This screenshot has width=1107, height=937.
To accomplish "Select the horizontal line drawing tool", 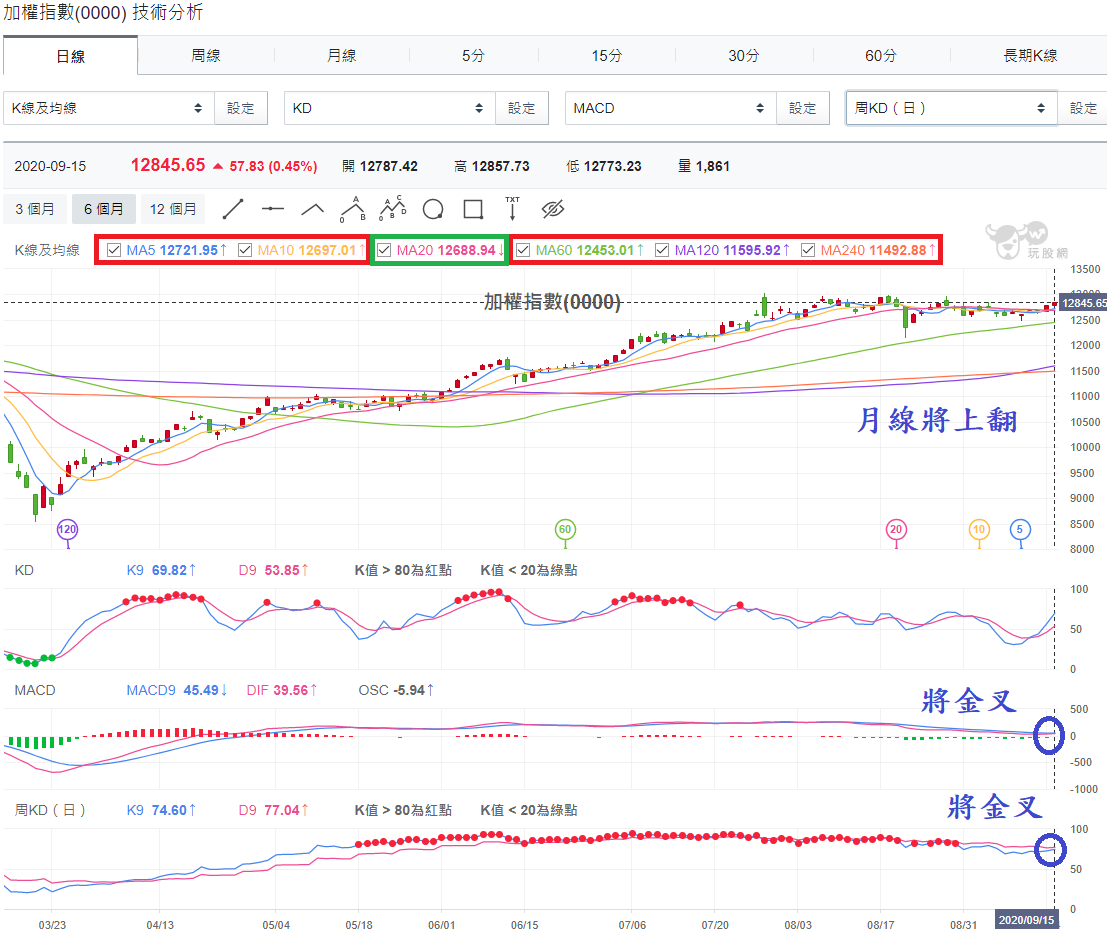I will click(273, 209).
